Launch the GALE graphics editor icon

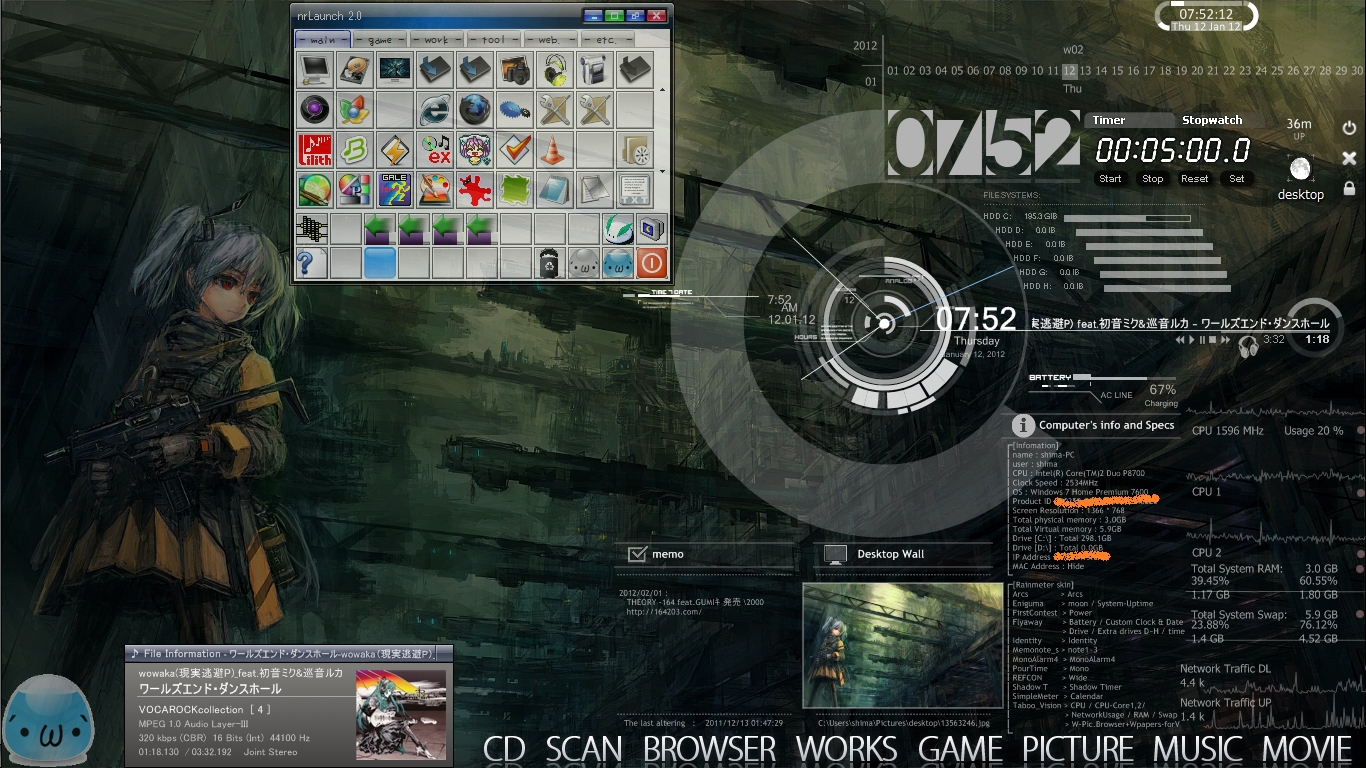394,188
